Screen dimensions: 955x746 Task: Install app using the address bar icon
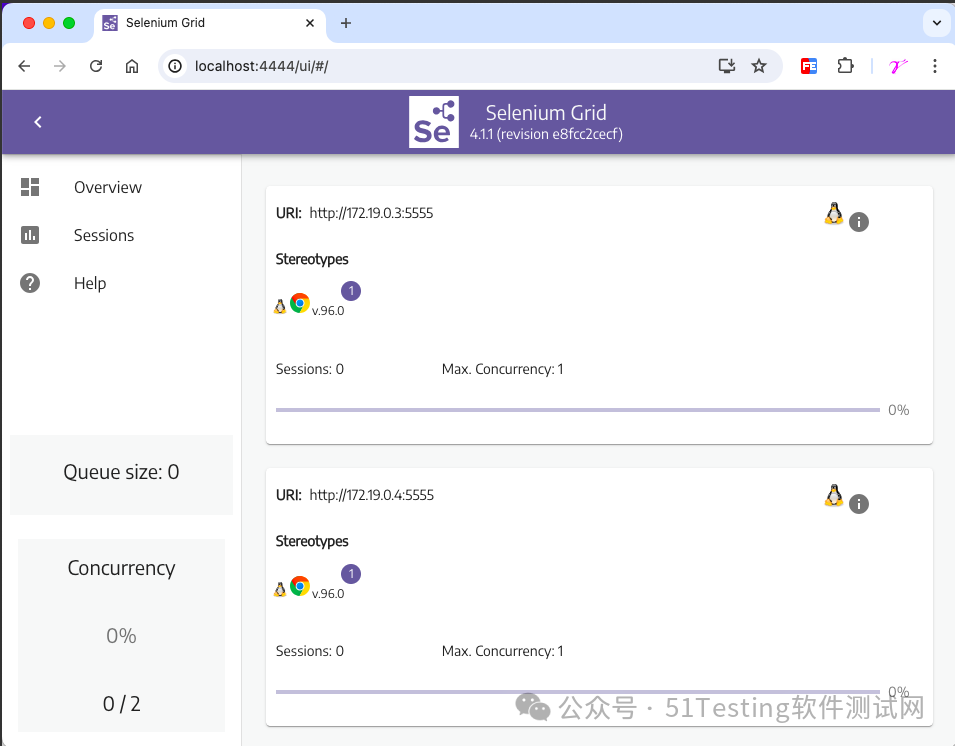click(x=727, y=66)
